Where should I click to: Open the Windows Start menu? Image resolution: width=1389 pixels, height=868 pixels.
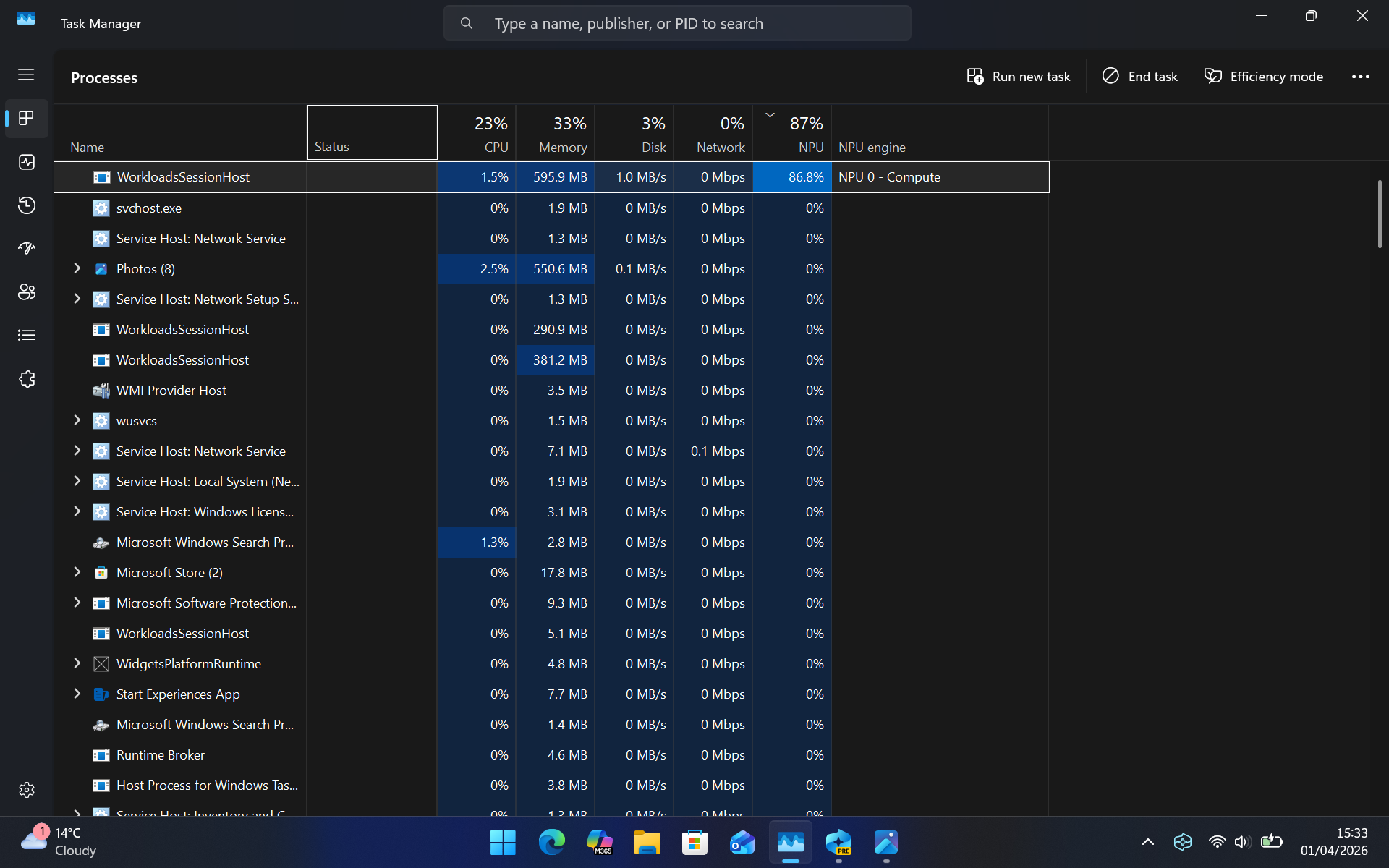click(502, 843)
